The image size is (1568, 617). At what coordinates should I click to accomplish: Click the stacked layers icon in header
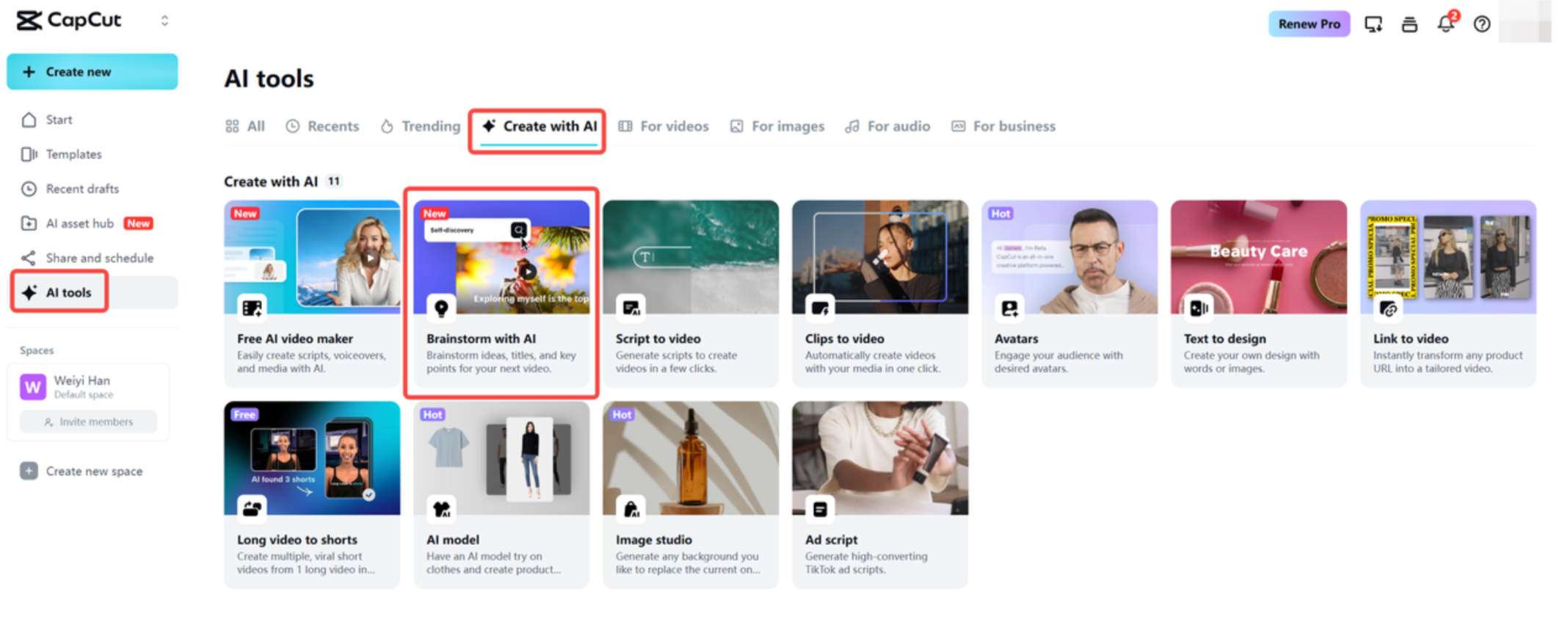point(1409,24)
